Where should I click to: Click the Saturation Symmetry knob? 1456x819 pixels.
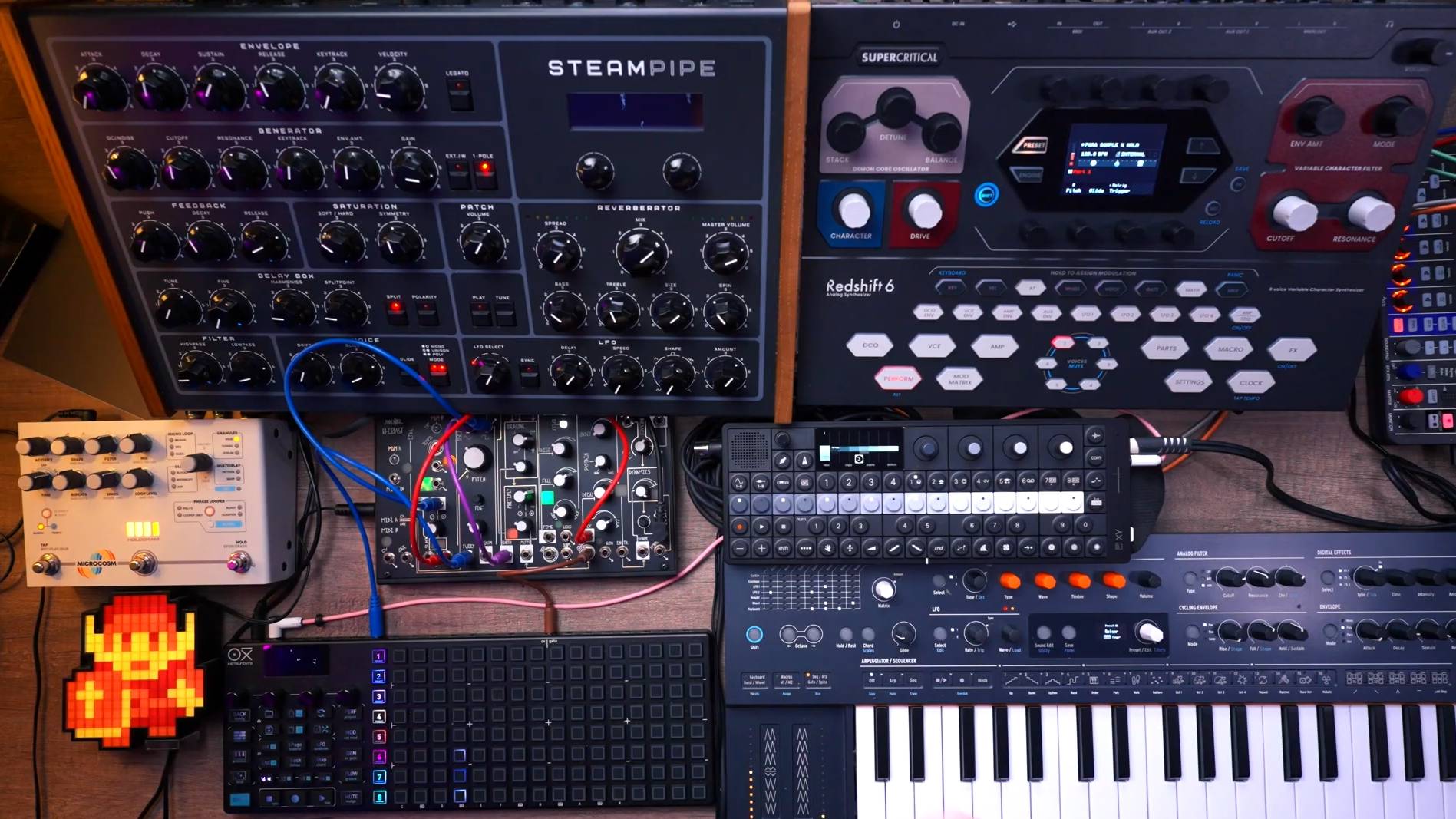[399, 242]
